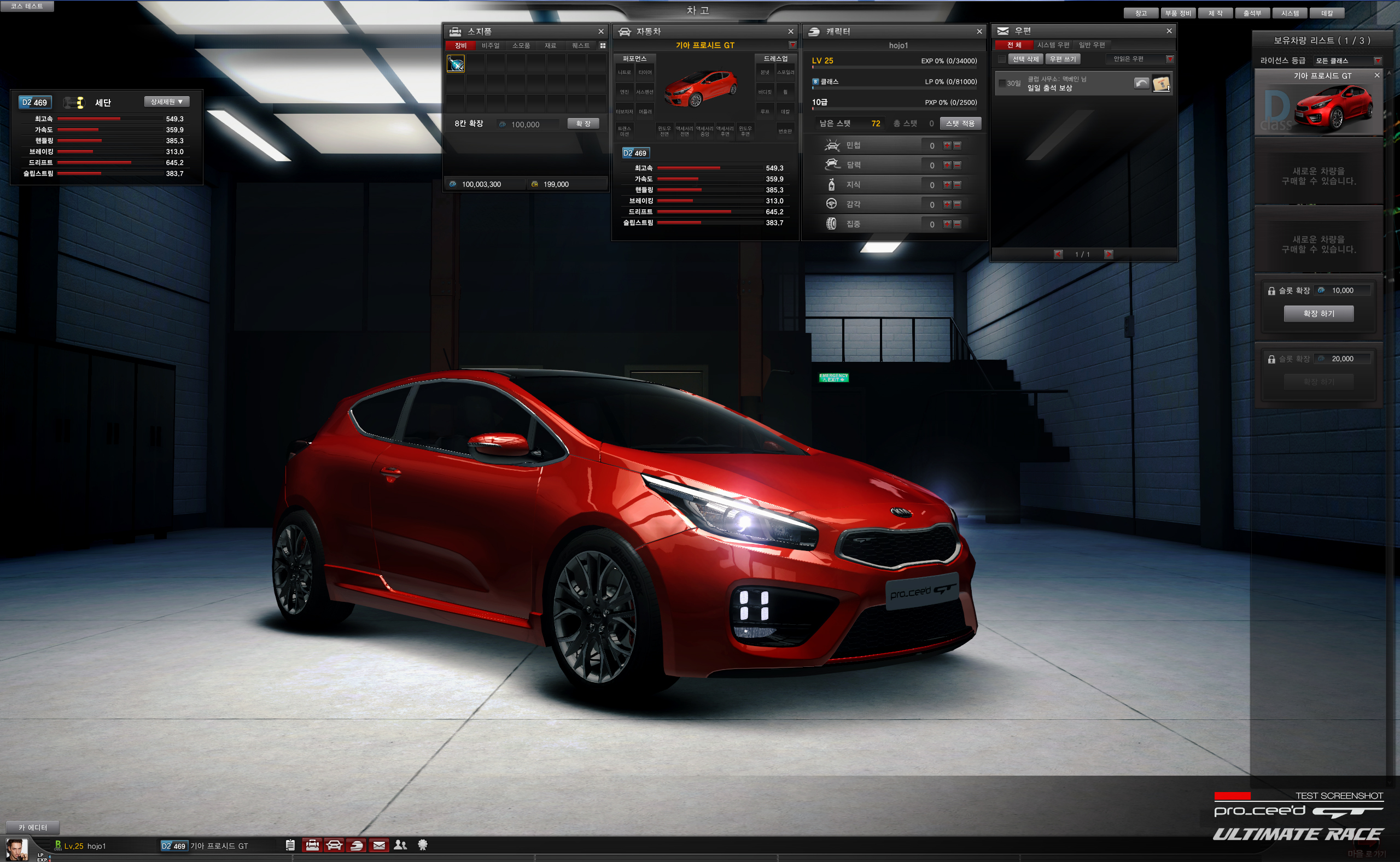This screenshot has height=862, width=1400.
Task: Select the 소모품 inventory tab
Action: pos(521,45)
